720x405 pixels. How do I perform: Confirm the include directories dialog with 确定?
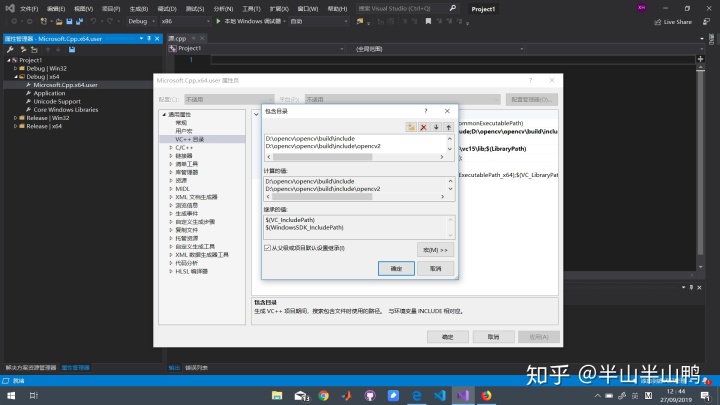pos(396,269)
